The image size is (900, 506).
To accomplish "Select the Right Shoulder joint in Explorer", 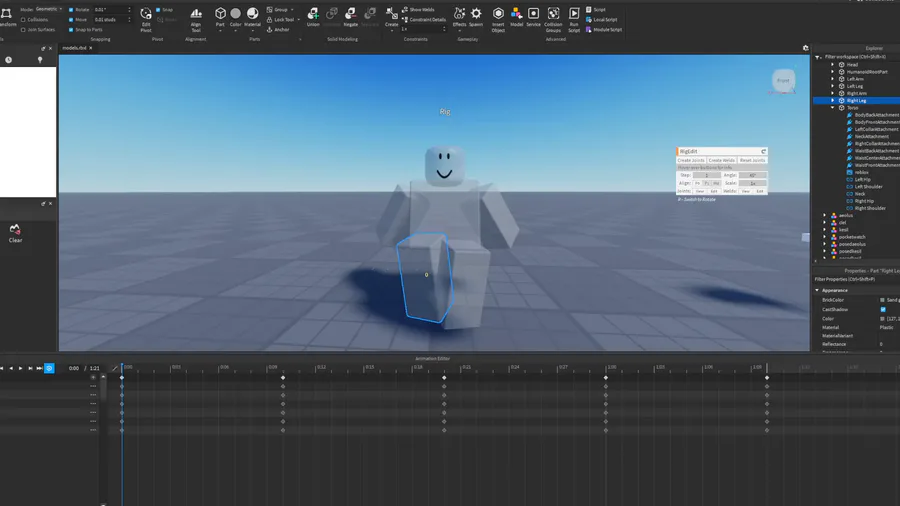I will point(870,208).
